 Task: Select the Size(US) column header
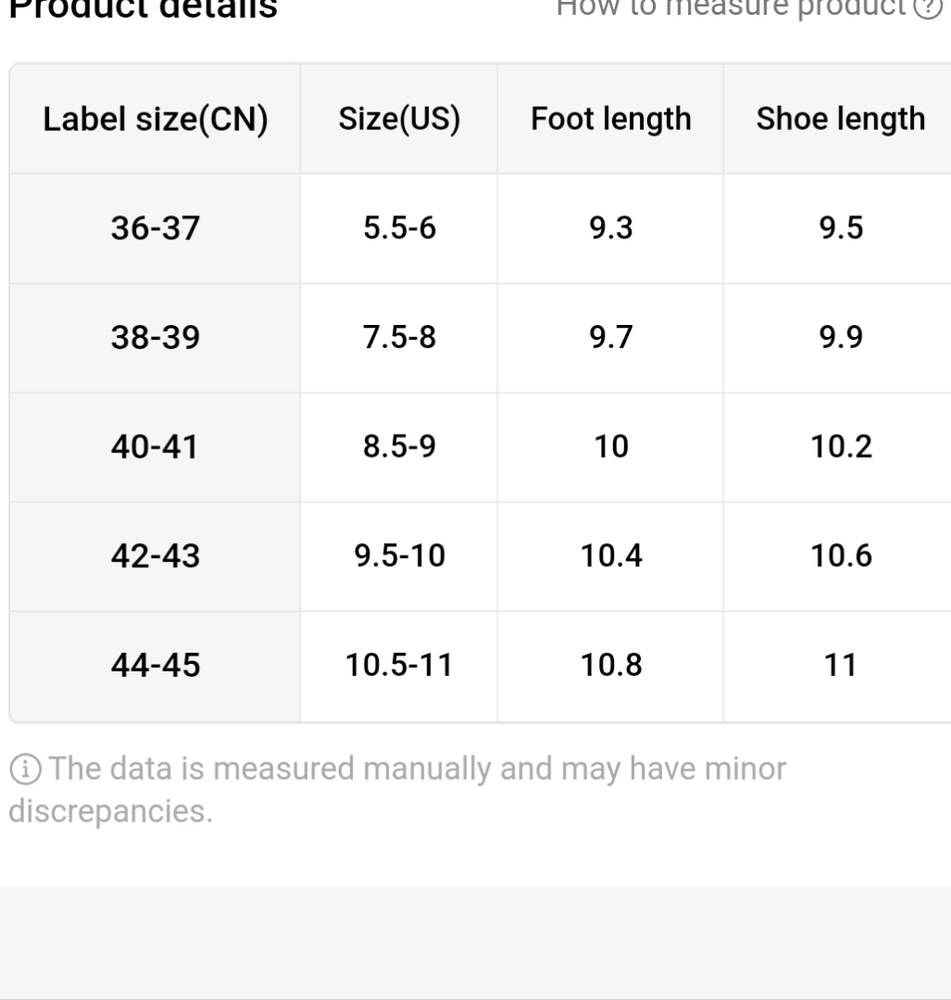(399, 119)
